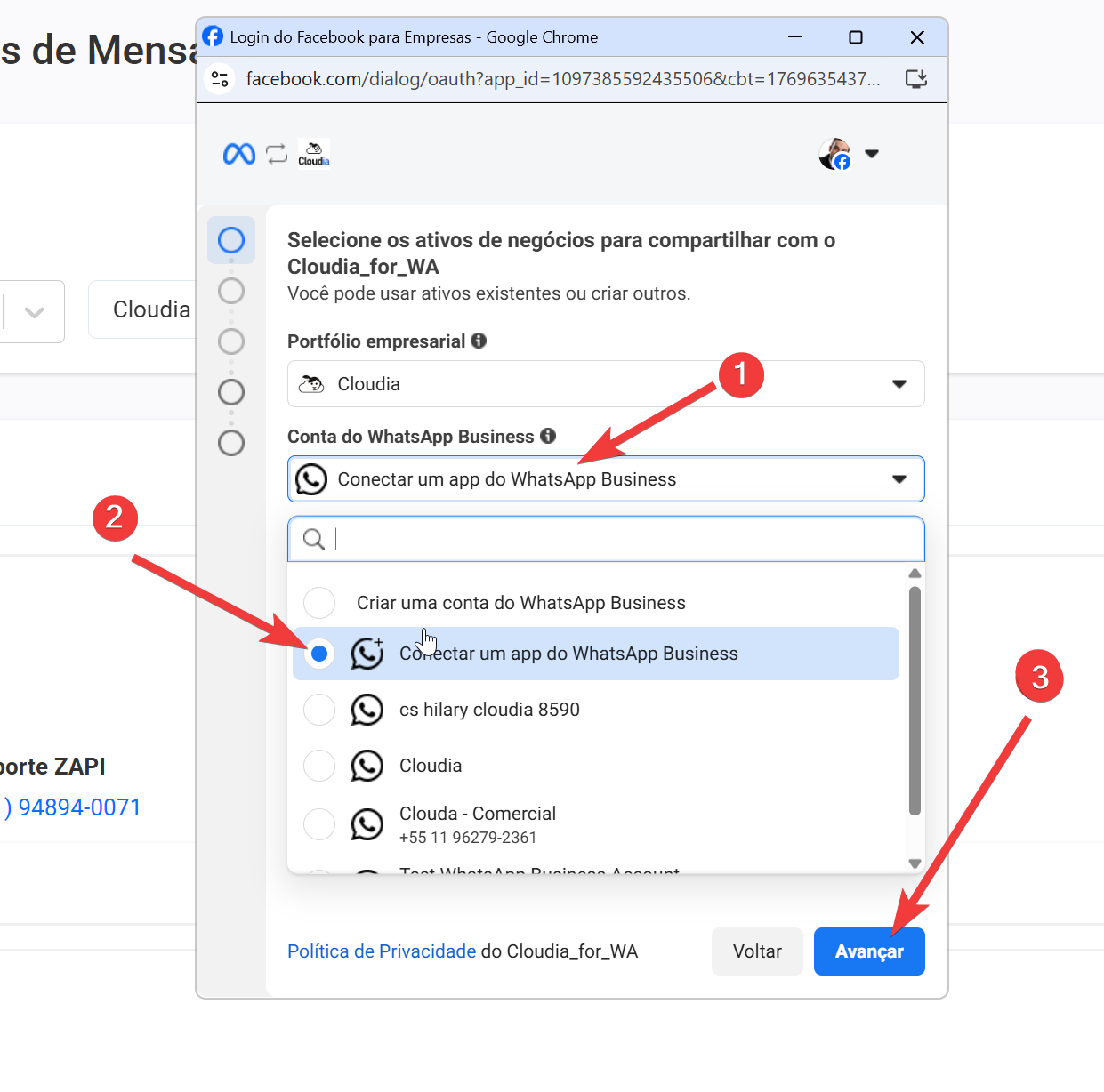
Task: Click WhatsApp icon beside cs hilary cloudia 8590
Action: pos(367,710)
